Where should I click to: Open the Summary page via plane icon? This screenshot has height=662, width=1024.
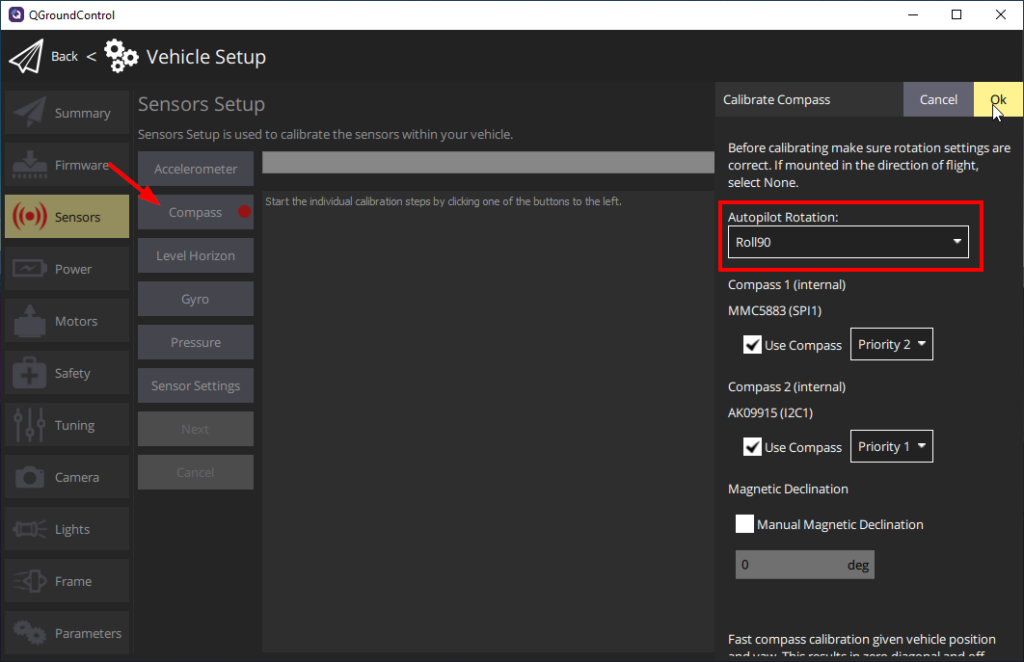[29, 113]
